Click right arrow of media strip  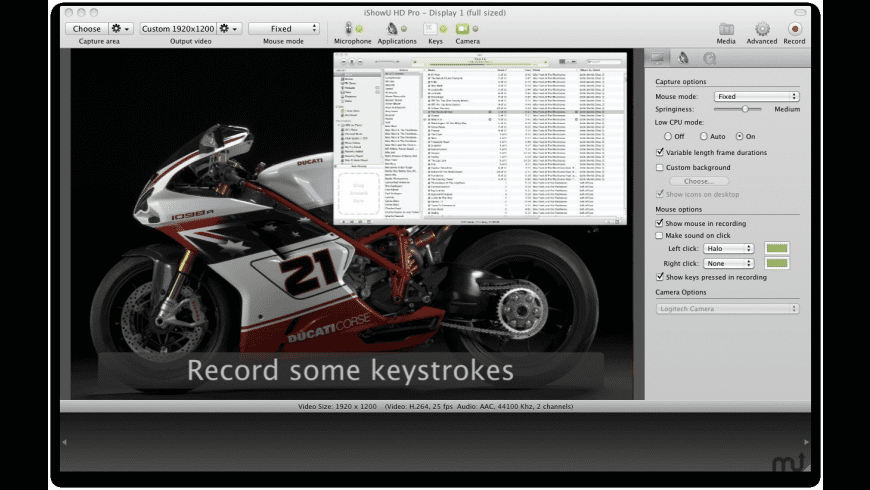[x=806, y=442]
